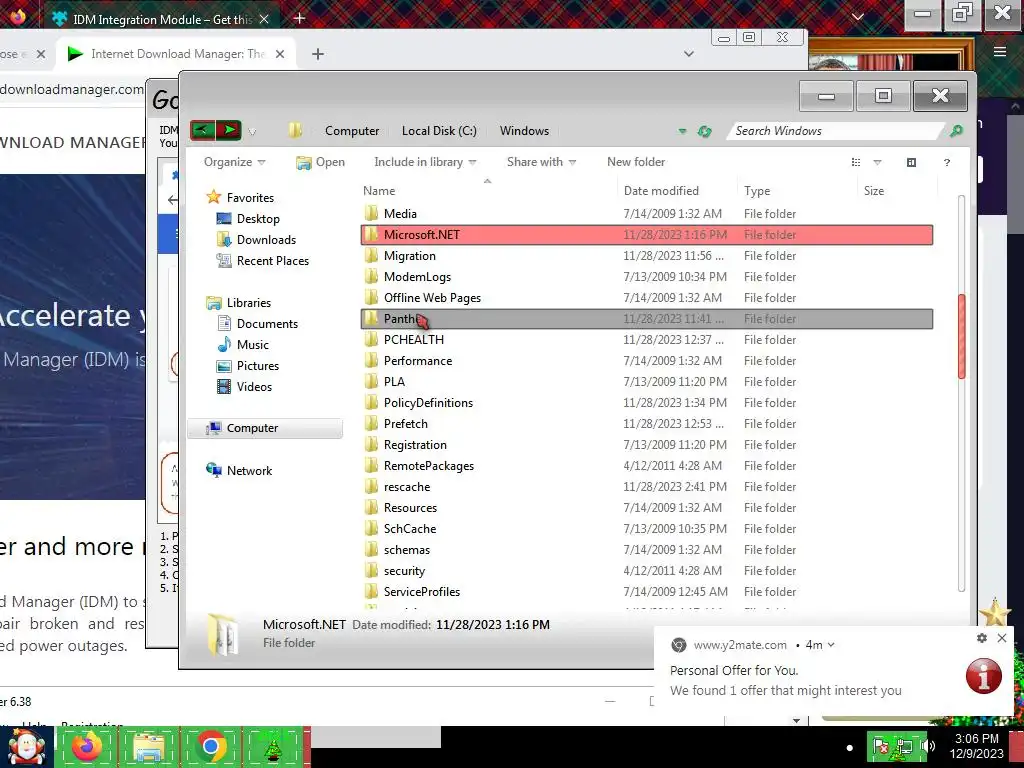Open Desktop in the Favorites list
Viewport: 1024px width, 768px height.
[x=258, y=219]
